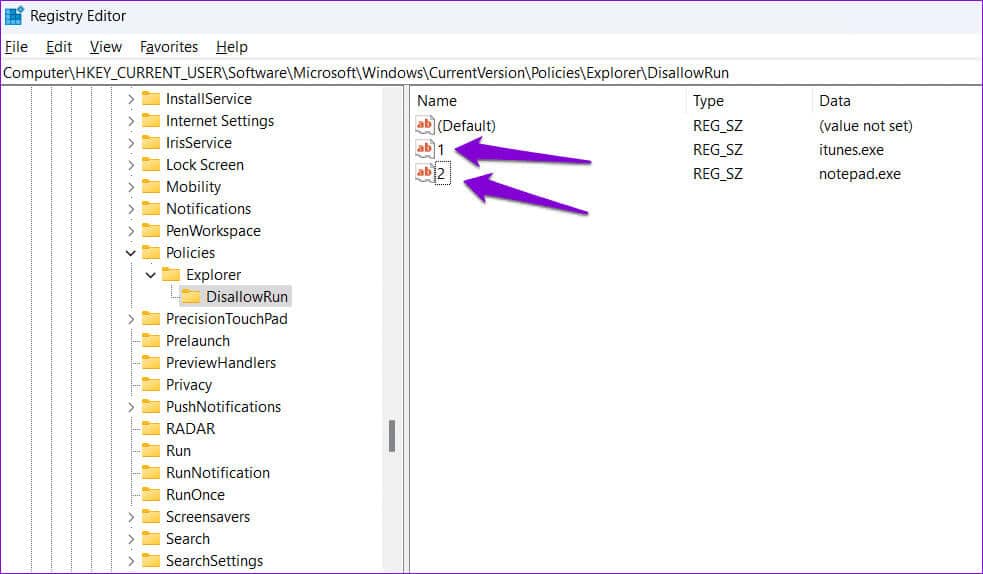Image resolution: width=983 pixels, height=574 pixels.
Task: Expand the Mobility key
Action: tap(130, 187)
